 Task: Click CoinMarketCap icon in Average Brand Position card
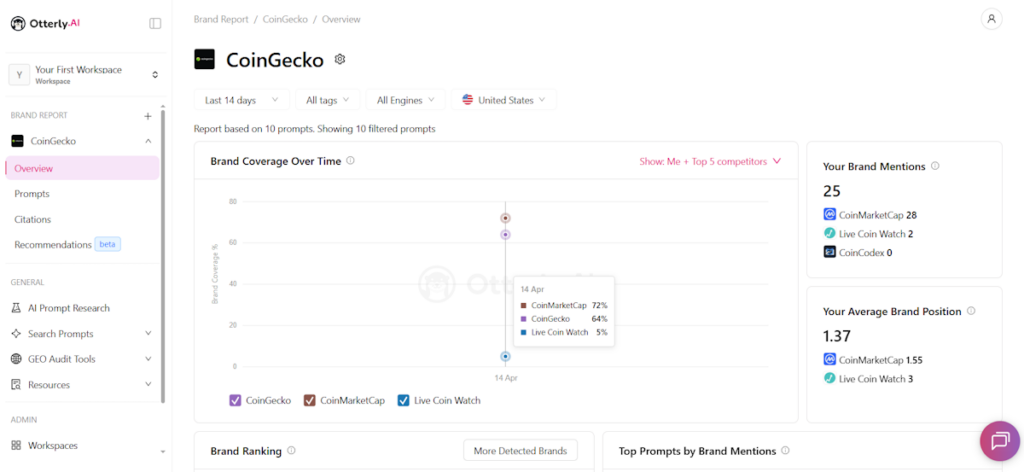[x=829, y=359]
